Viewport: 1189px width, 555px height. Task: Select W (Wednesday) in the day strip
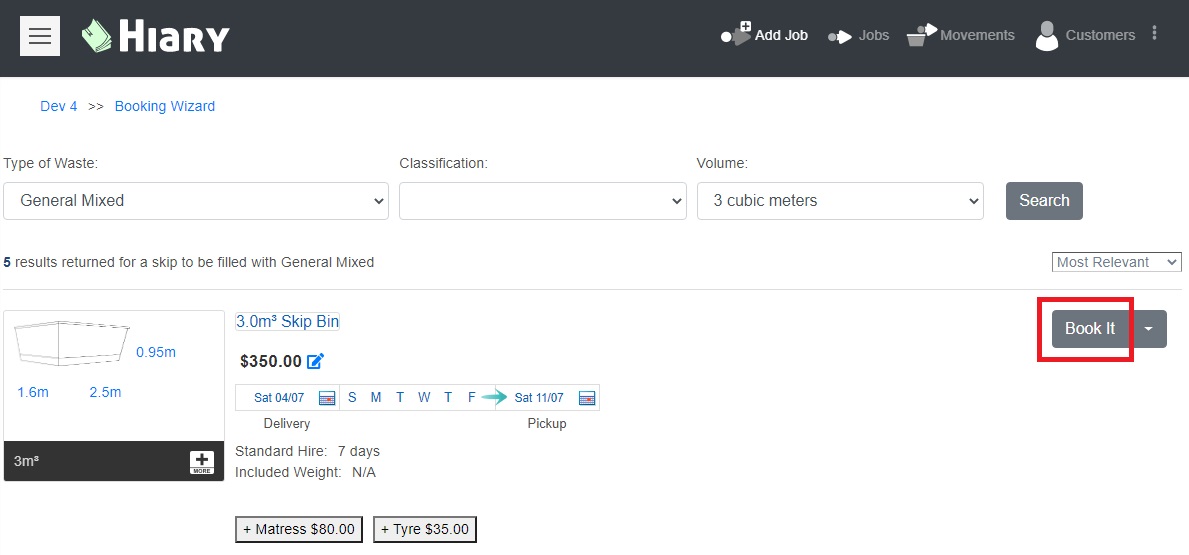point(424,397)
